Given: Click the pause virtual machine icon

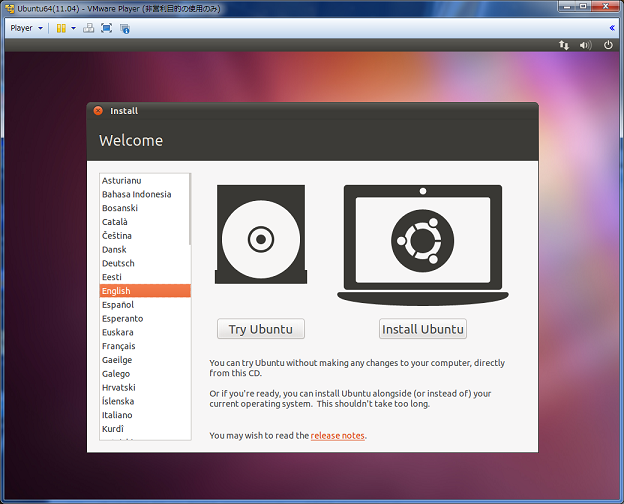Looking at the screenshot, I should (x=61, y=28).
